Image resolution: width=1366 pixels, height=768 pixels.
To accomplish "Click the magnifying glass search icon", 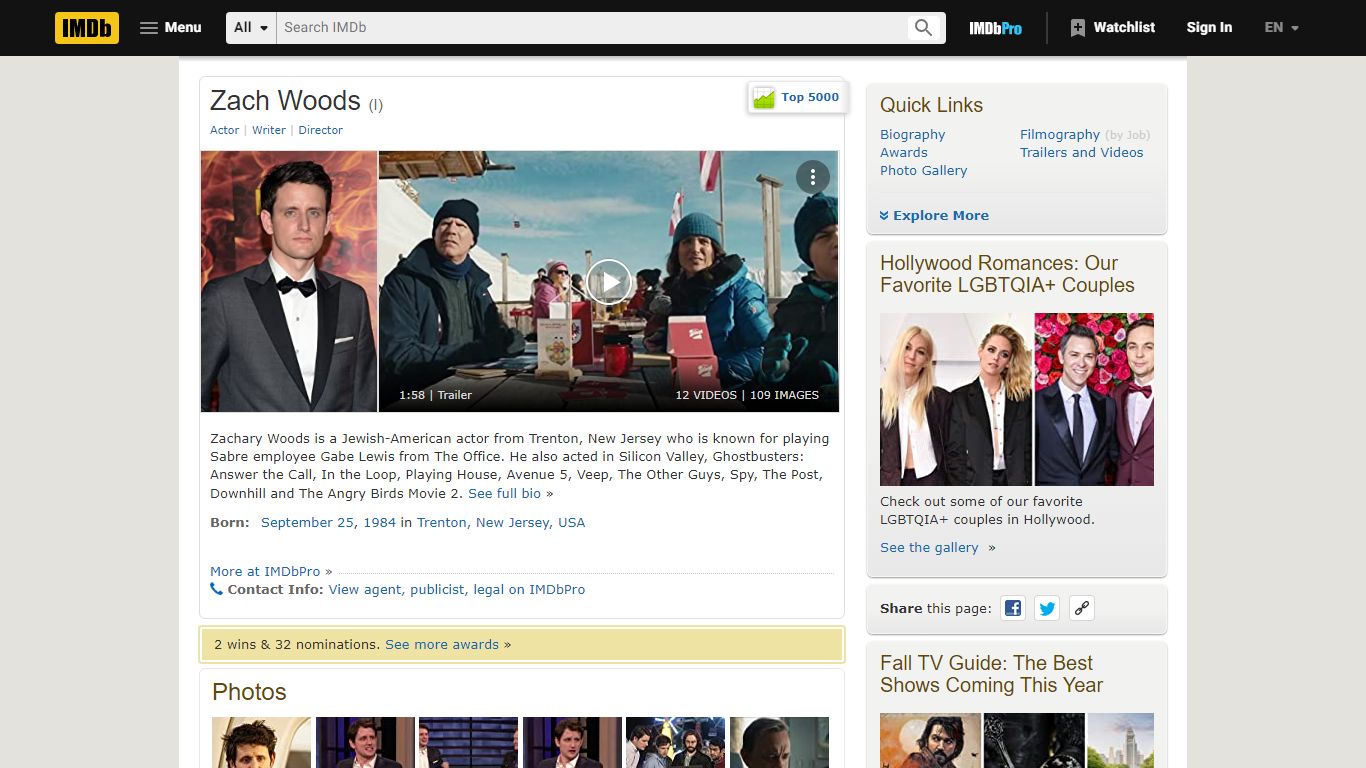I will click(924, 28).
